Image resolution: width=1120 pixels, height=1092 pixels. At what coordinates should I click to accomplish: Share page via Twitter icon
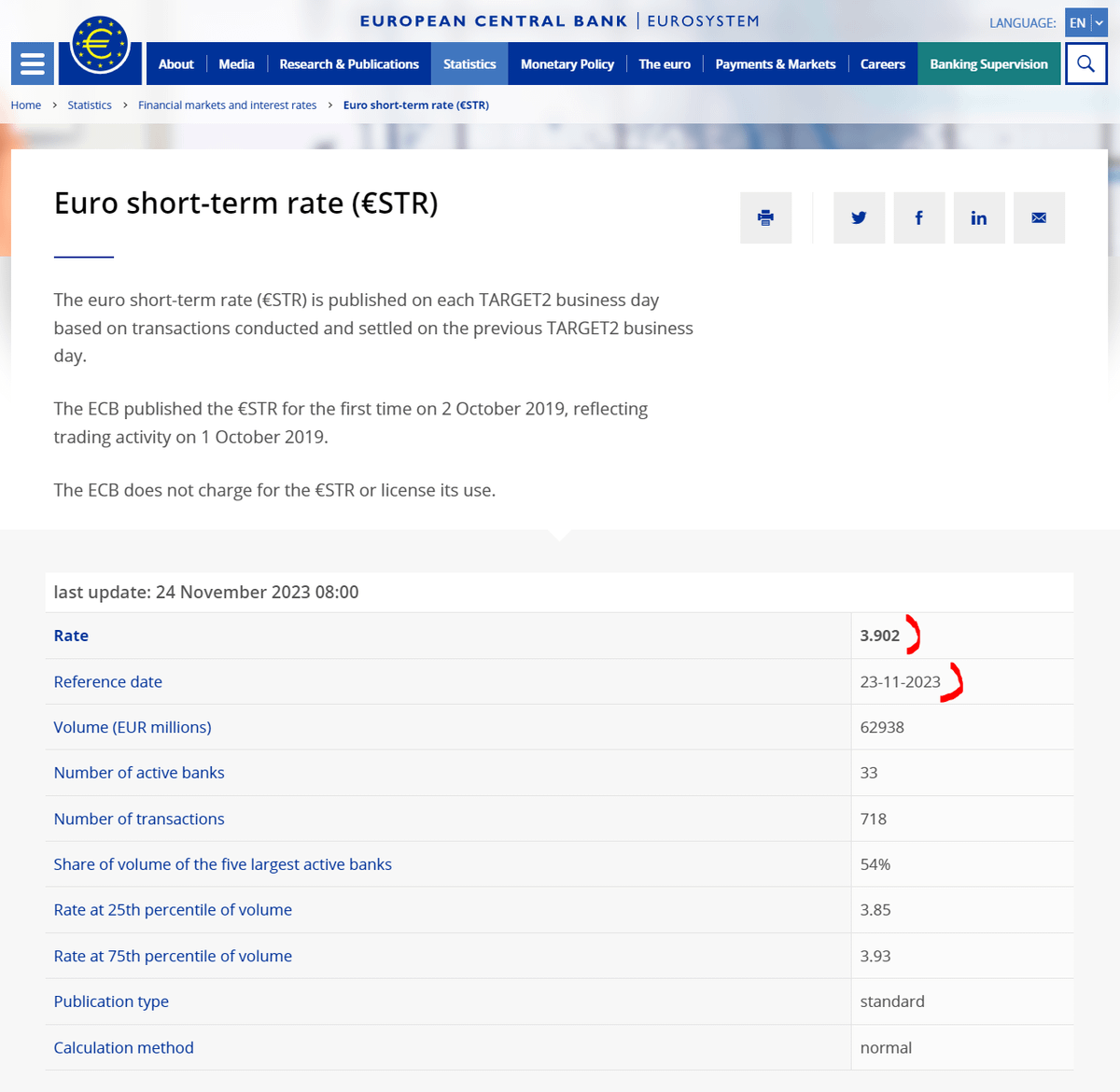(859, 217)
